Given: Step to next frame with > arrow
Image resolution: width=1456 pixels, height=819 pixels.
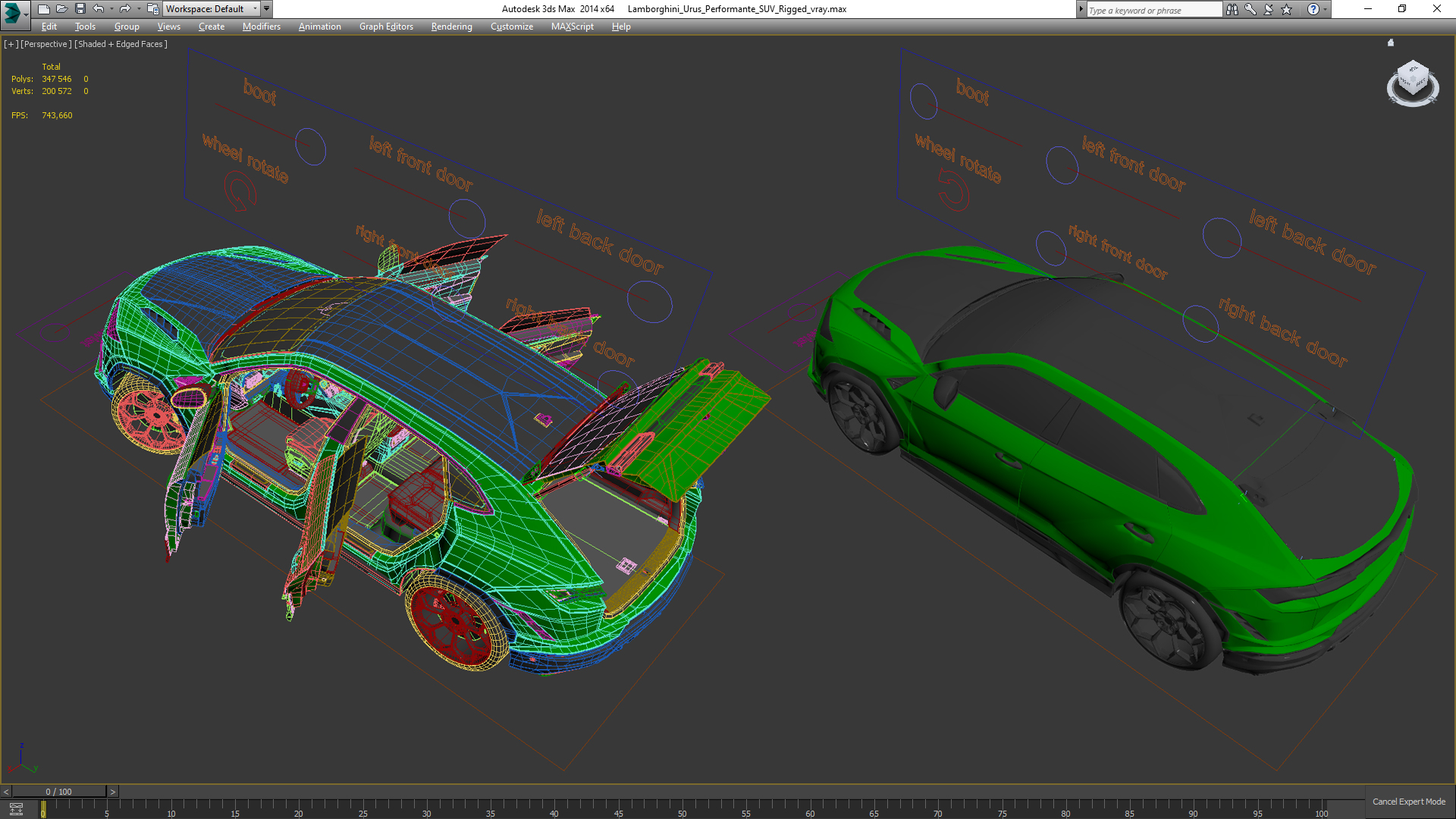Looking at the screenshot, I should coord(113,792).
